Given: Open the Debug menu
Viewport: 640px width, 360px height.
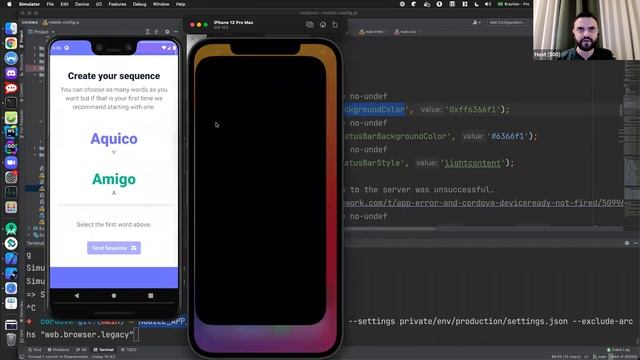Looking at the screenshot, I should 139,4.
